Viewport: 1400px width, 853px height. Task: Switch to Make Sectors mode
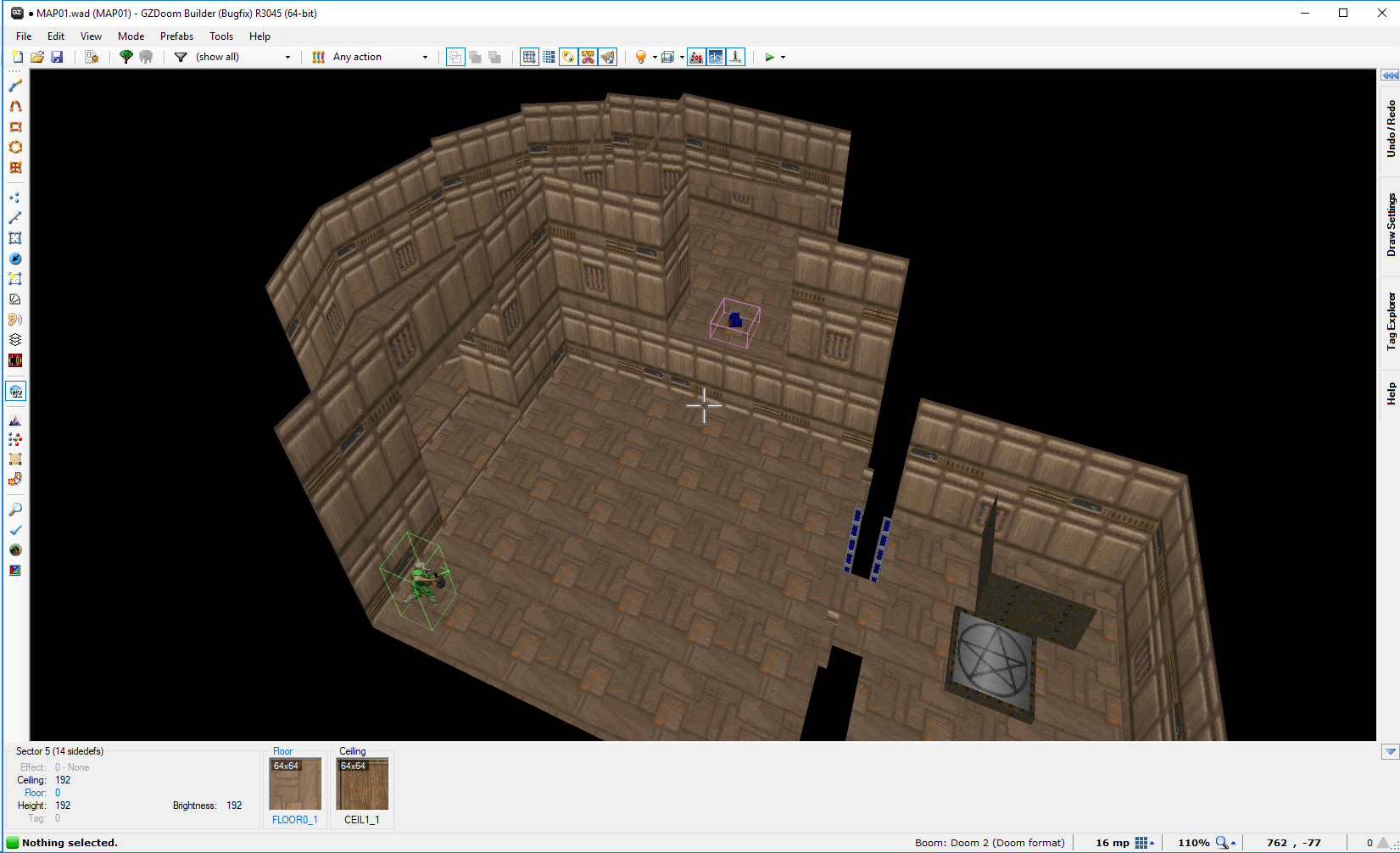pos(15,279)
